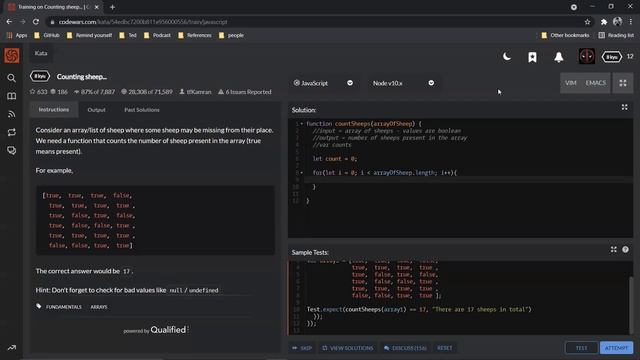Fold the for loop at line 8 arrow
Viewport: 640px width, 360px height.
[x=302, y=173]
